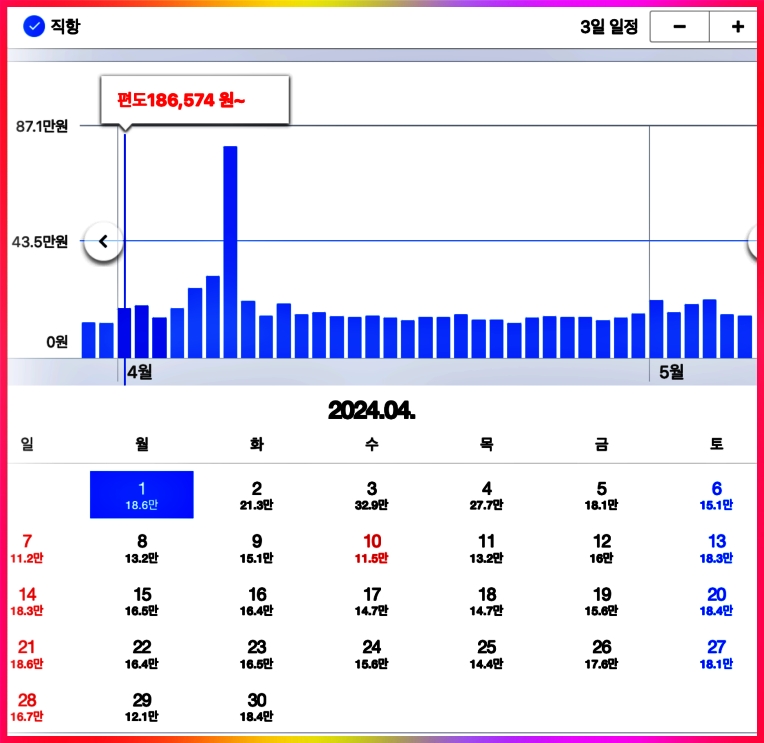This screenshot has height=743, width=764.
Task: Select Sunday April 7 priced 11.2만
Action: pyautogui.click(x=27, y=549)
